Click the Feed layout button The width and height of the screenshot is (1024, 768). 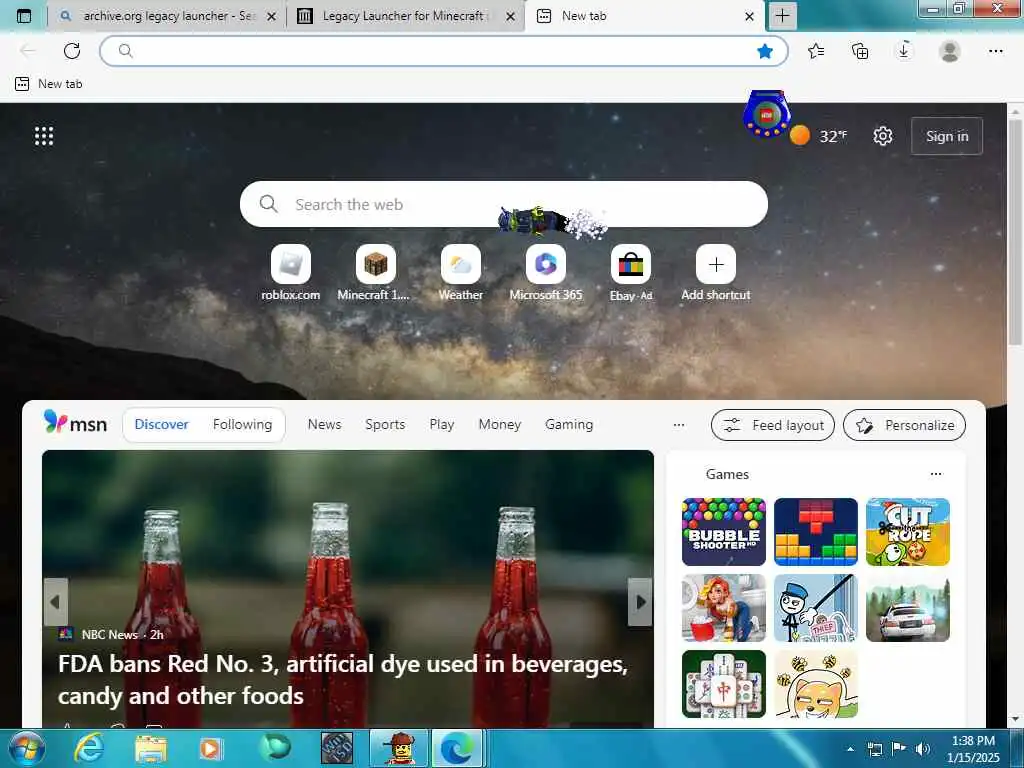(x=773, y=425)
